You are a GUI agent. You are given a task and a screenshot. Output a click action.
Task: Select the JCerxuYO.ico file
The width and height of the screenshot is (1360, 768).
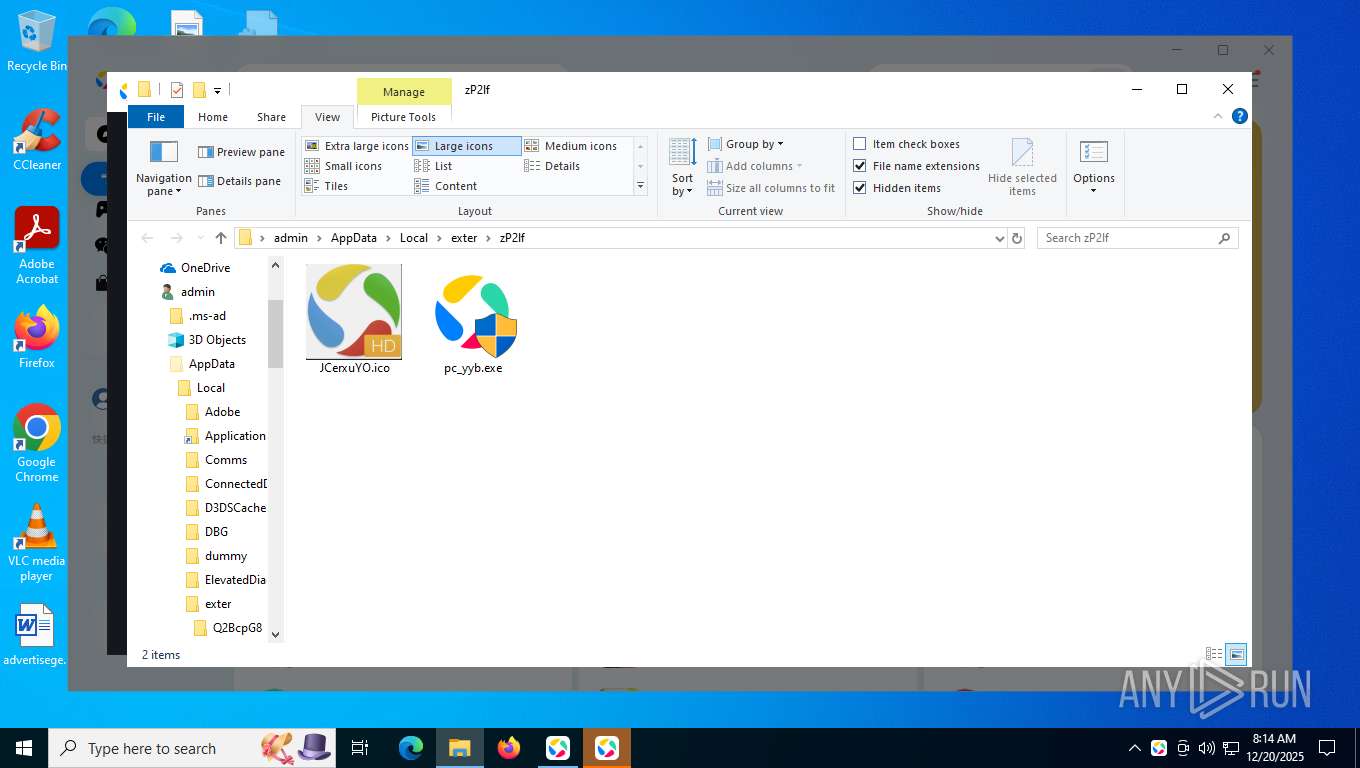tap(354, 320)
